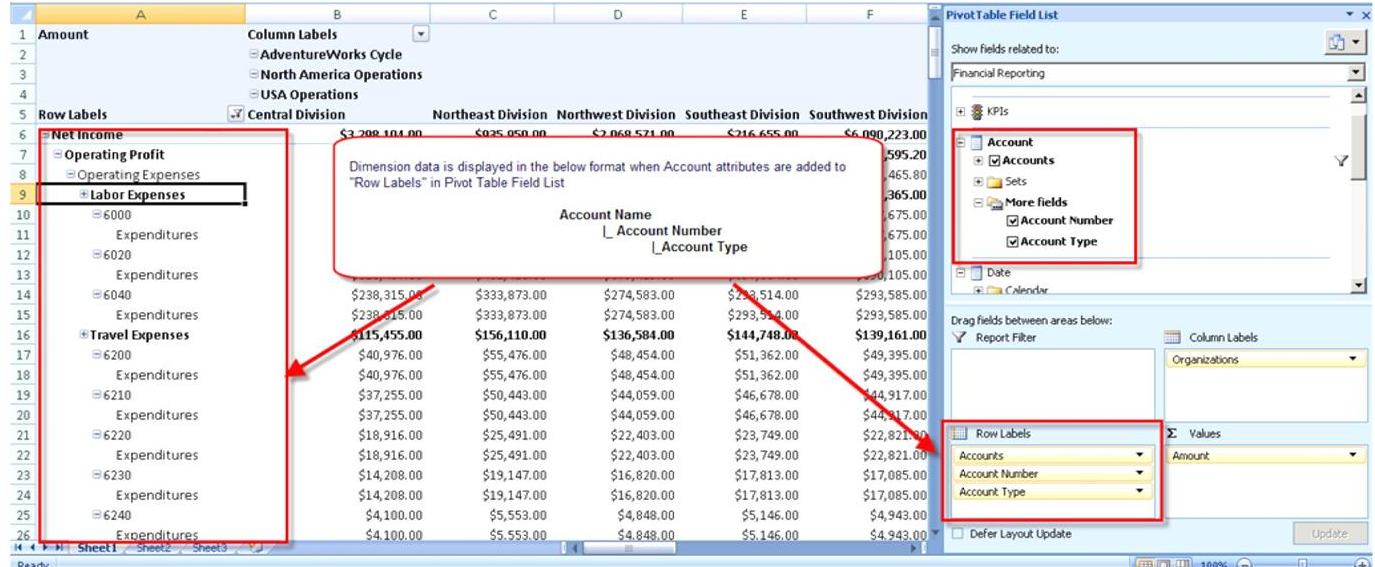Collapse the USA Operations column group
The image size is (1375, 567).
pyautogui.click(x=254, y=95)
